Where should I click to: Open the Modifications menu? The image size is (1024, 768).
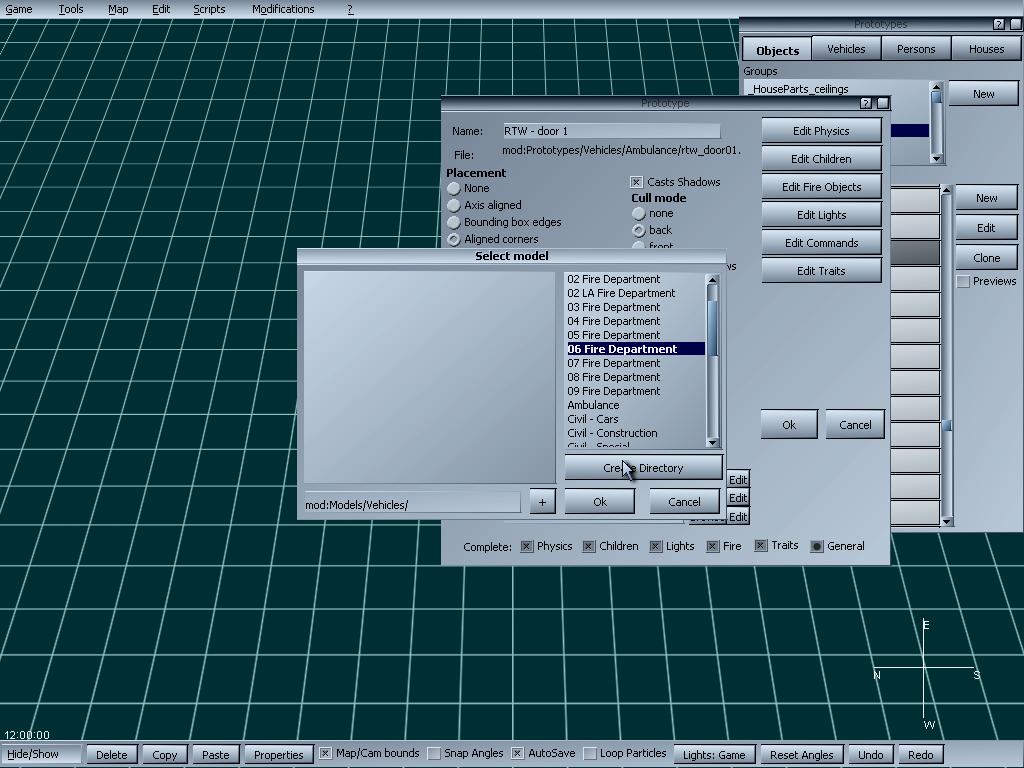(x=283, y=9)
